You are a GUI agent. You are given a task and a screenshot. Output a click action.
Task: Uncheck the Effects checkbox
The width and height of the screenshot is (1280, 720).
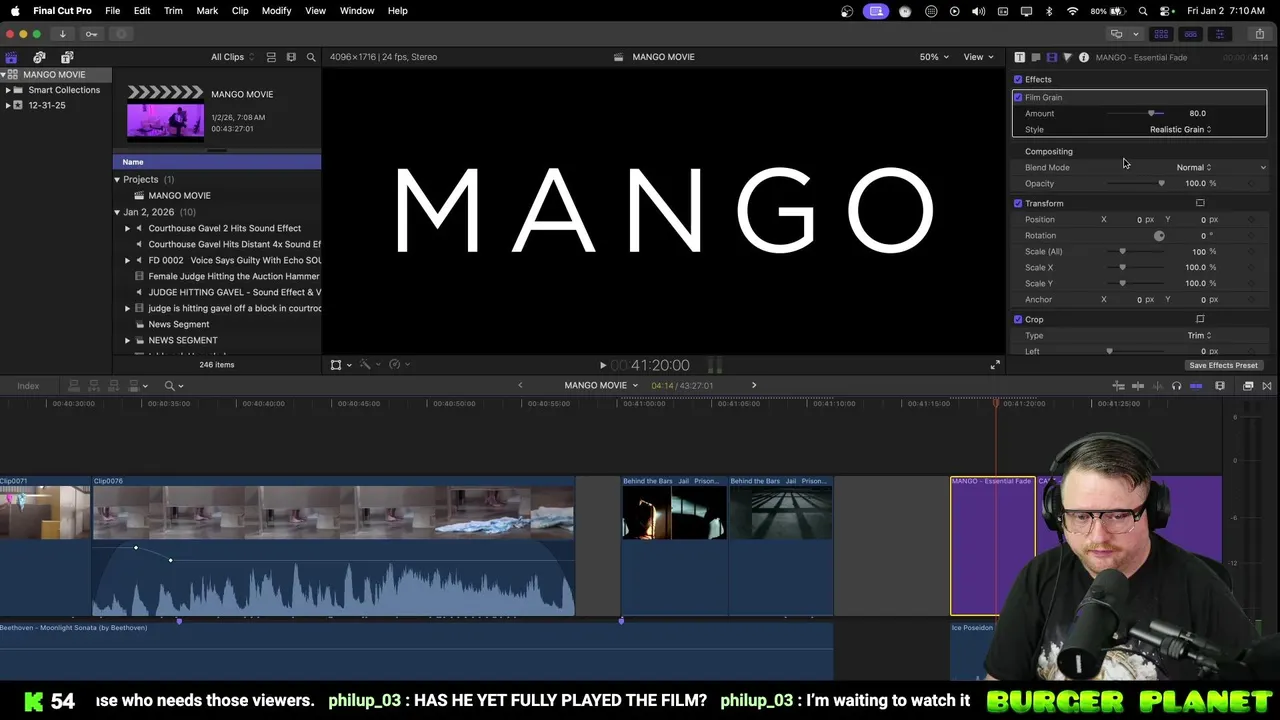1018,79
